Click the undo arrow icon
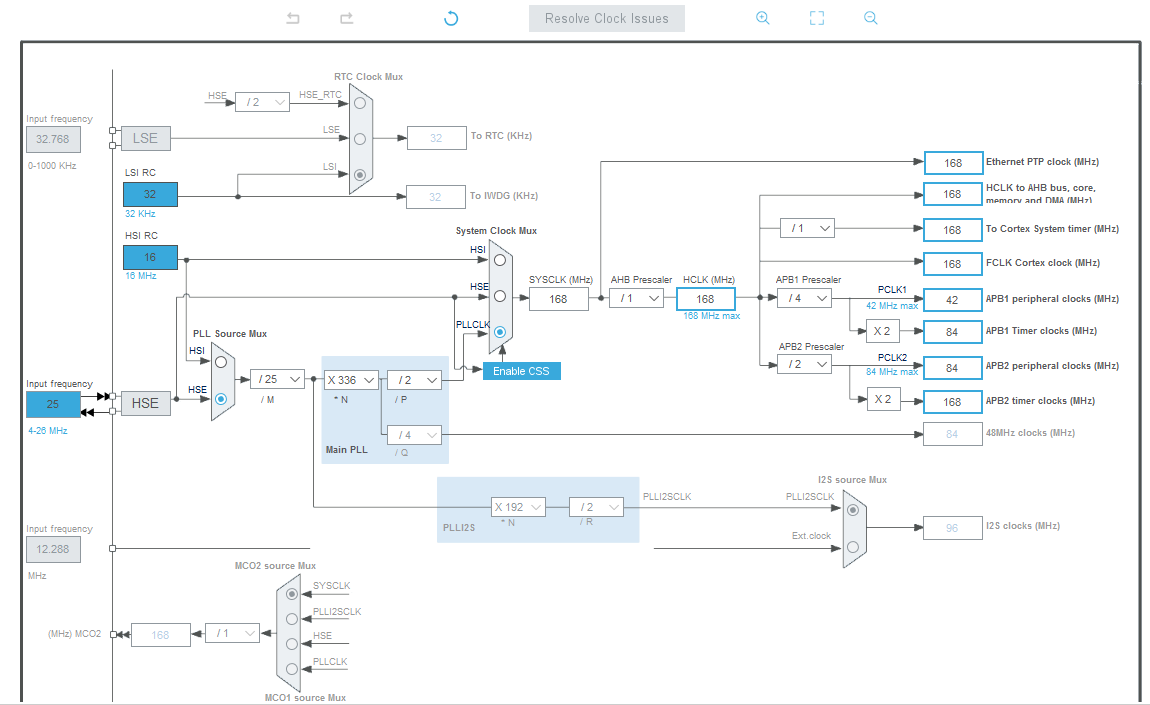The width and height of the screenshot is (1150, 705). click(291, 17)
